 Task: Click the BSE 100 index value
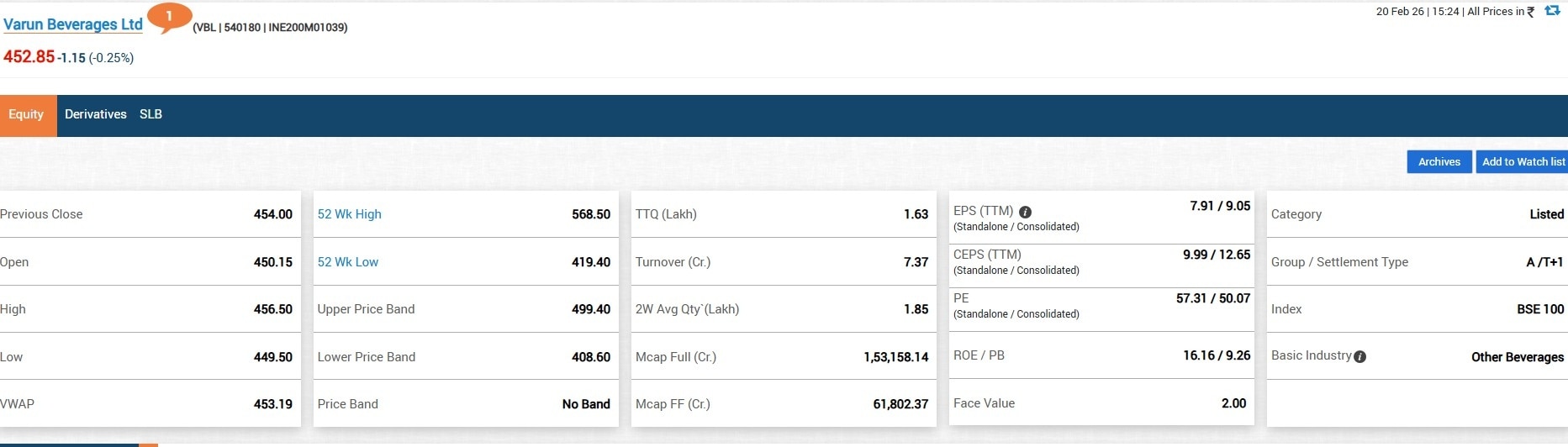point(1539,309)
